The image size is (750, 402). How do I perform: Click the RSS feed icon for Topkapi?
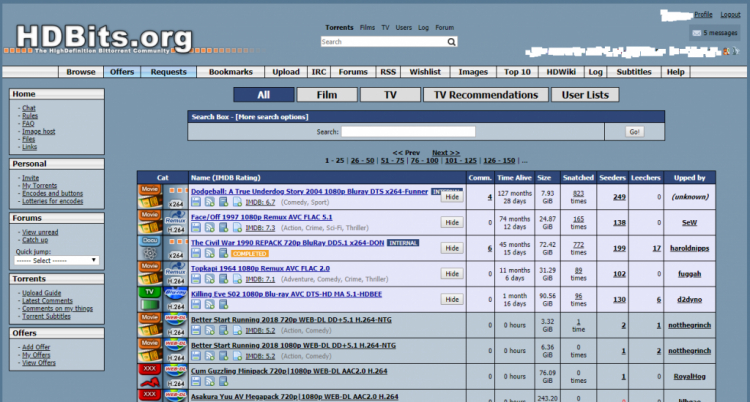point(210,279)
